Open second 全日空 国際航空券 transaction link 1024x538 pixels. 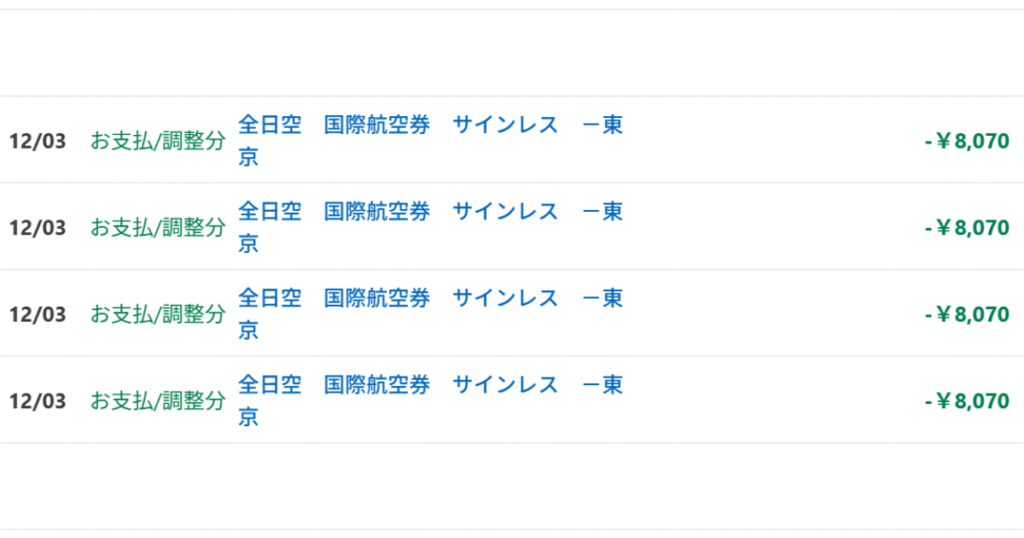click(x=430, y=212)
